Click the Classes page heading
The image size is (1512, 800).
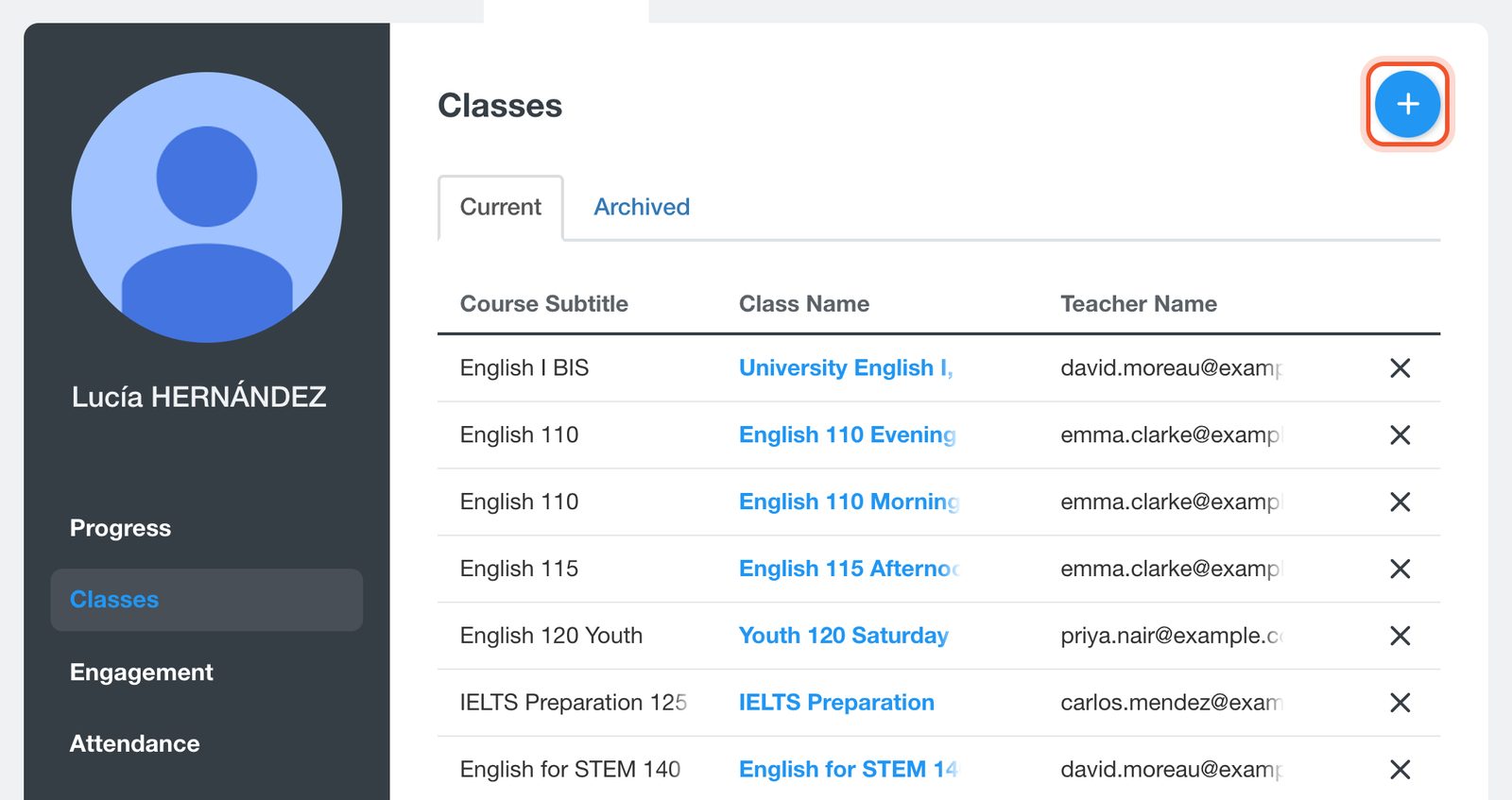[x=500, y=106]
